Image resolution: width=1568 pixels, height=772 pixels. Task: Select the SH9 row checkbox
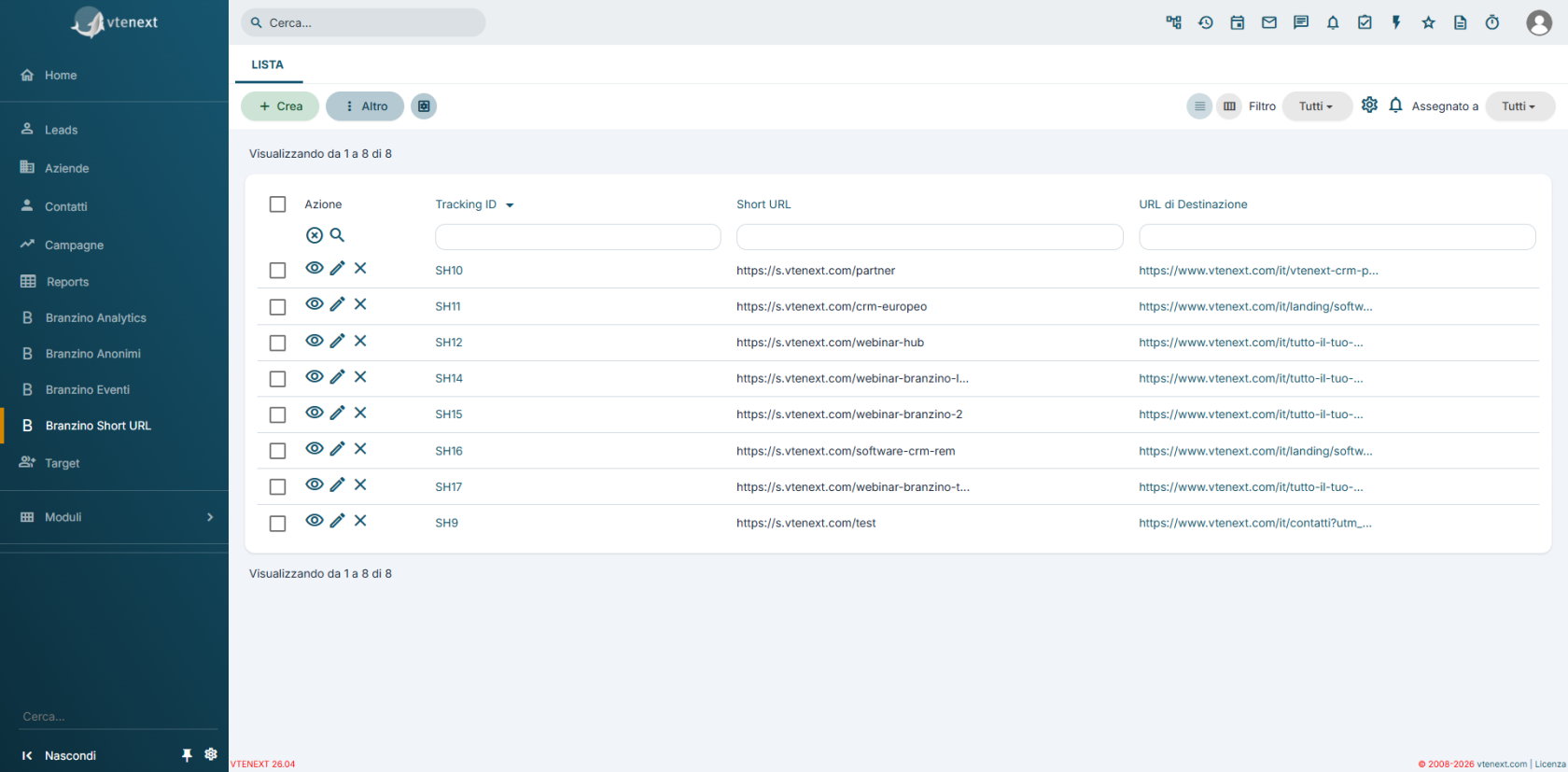(x=277, y=524)
